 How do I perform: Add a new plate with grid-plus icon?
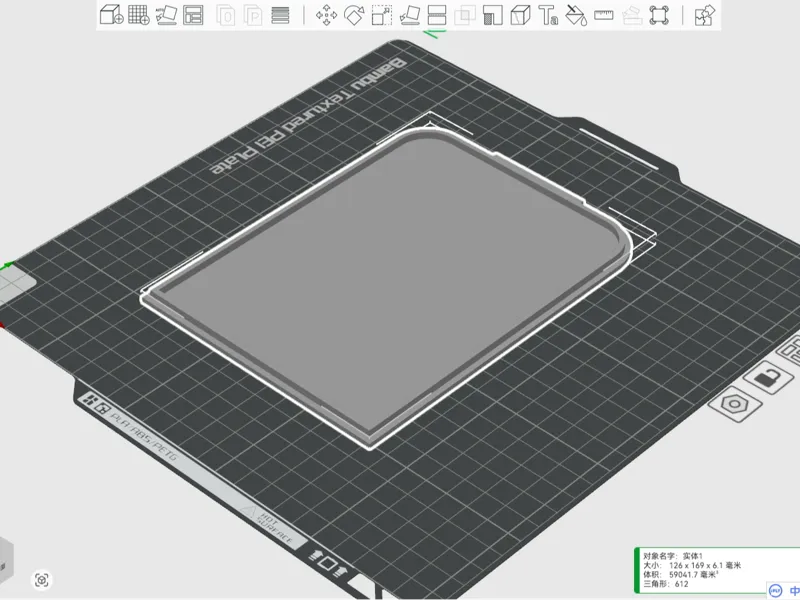[x=138, y=14]
